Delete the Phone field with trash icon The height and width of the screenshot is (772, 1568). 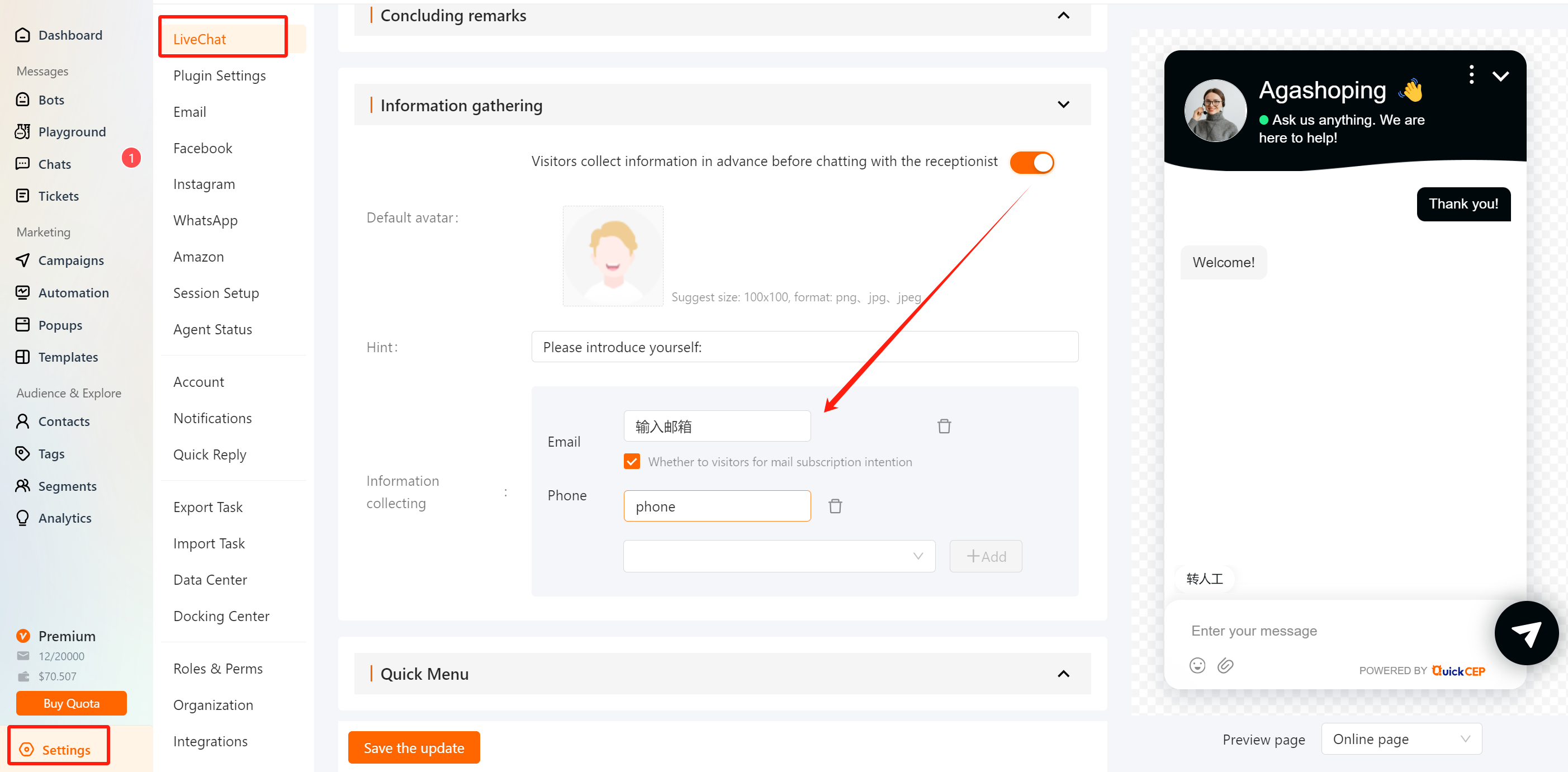click(x=835, y=506)
